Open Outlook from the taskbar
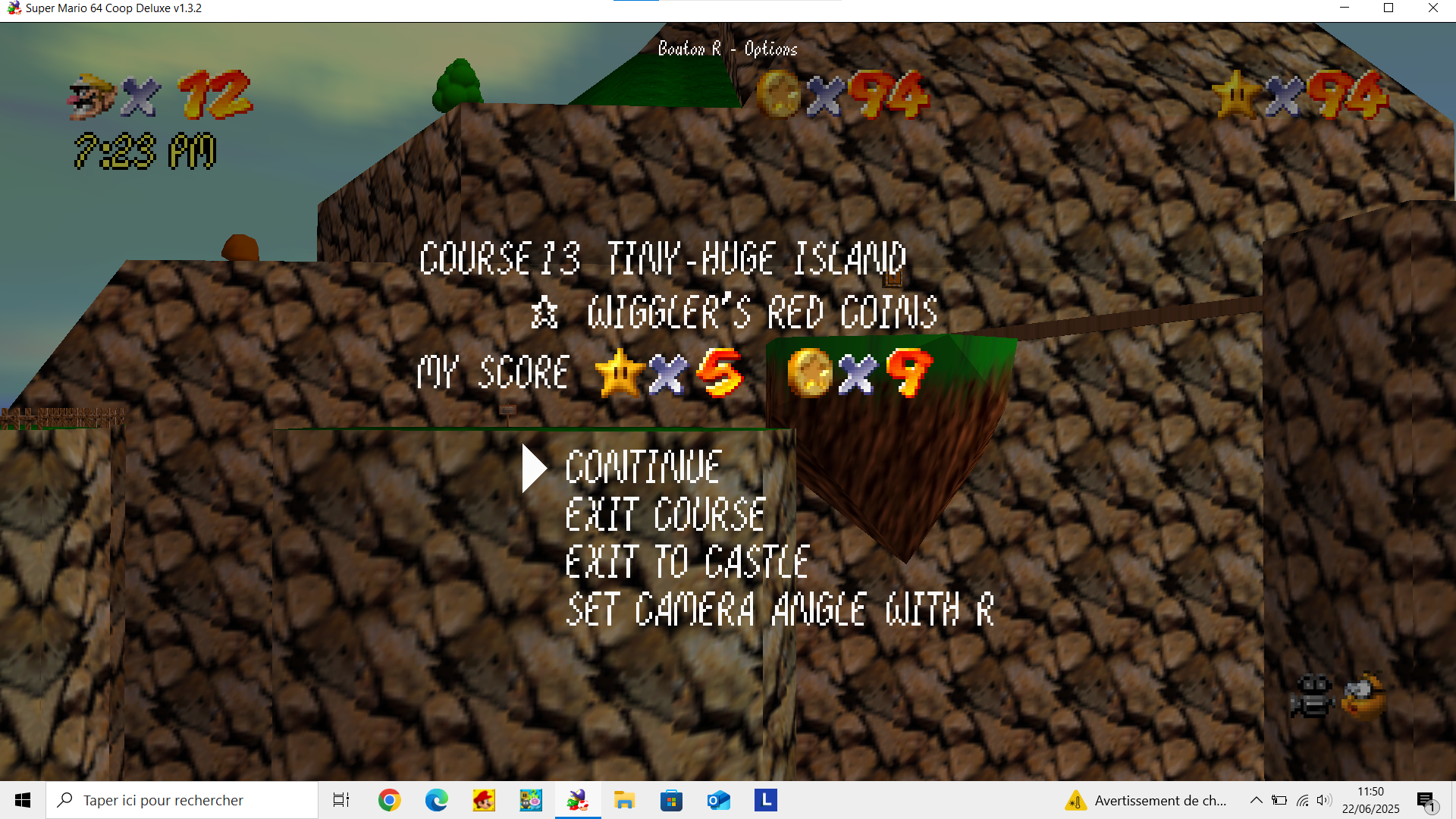Viewport: 1456px width, 819px height. (718, 800)
